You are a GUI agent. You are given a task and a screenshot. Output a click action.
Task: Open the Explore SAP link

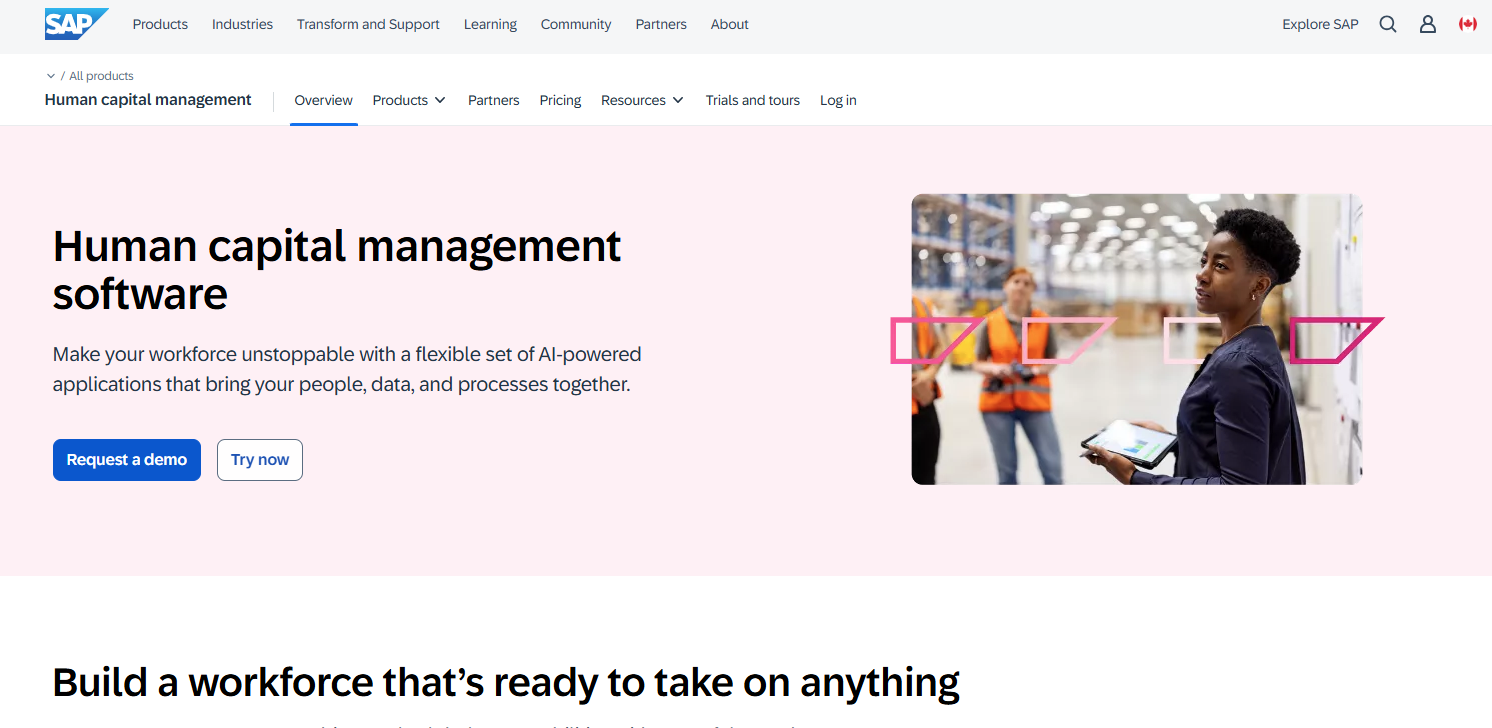[x=1320, y=24]
